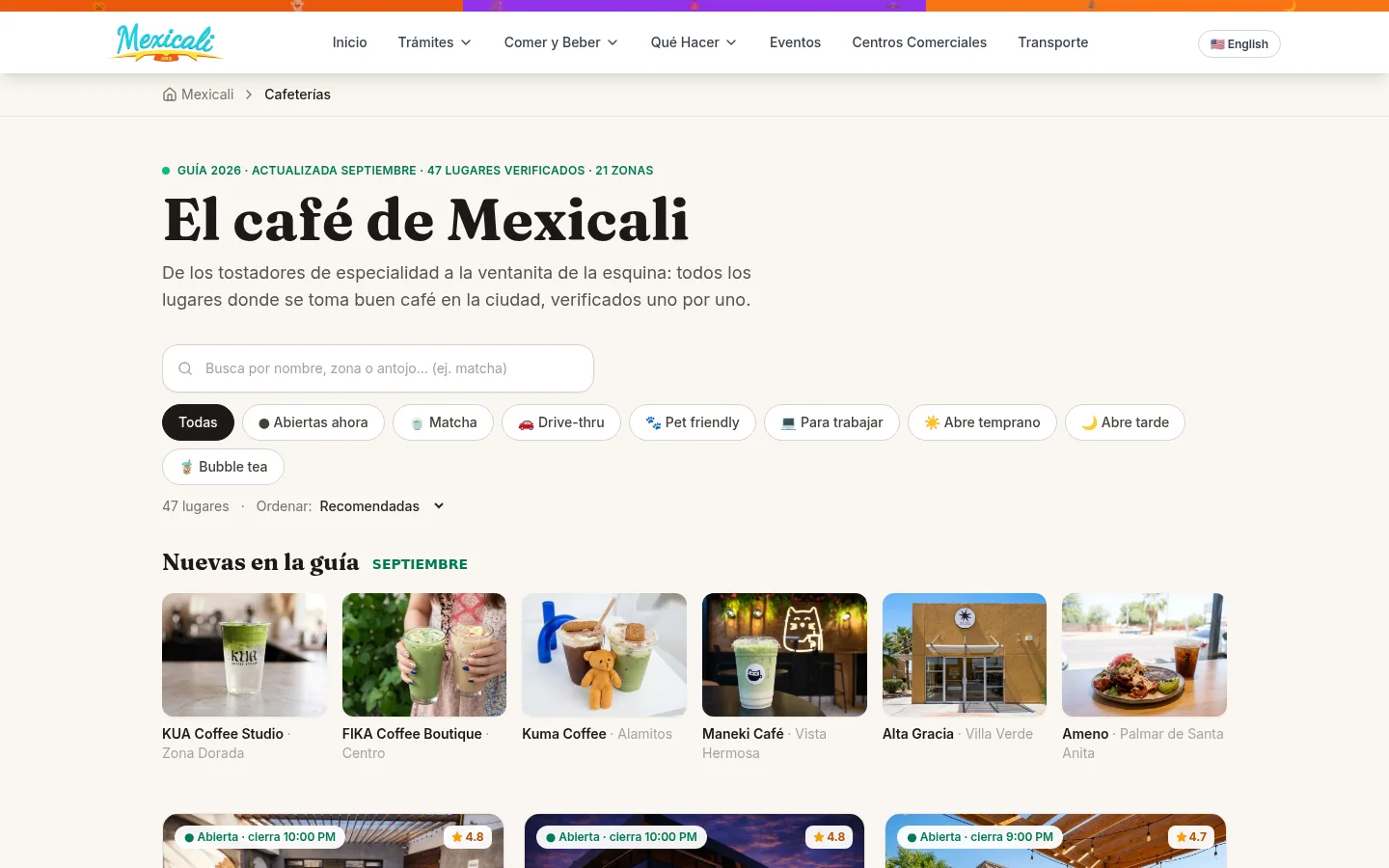Image resolution: width=1389 pixels, height=868 pixels.
Task: Expand the Qué Hacer menu
Action: tap(694, 42)
